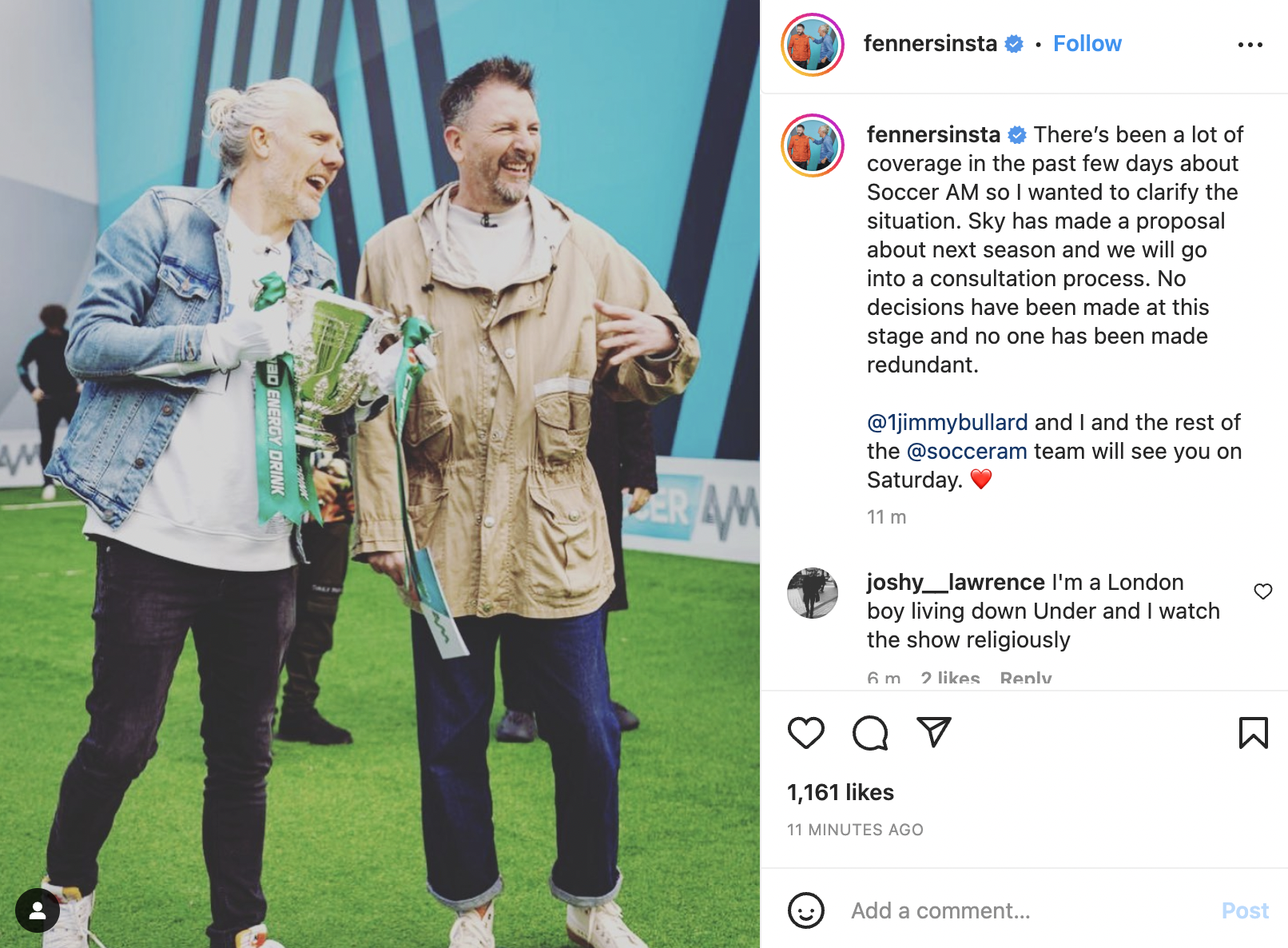Like joshy__lawrence's comment with the small heart
1288x948 pixels.
click(1262, 592)
